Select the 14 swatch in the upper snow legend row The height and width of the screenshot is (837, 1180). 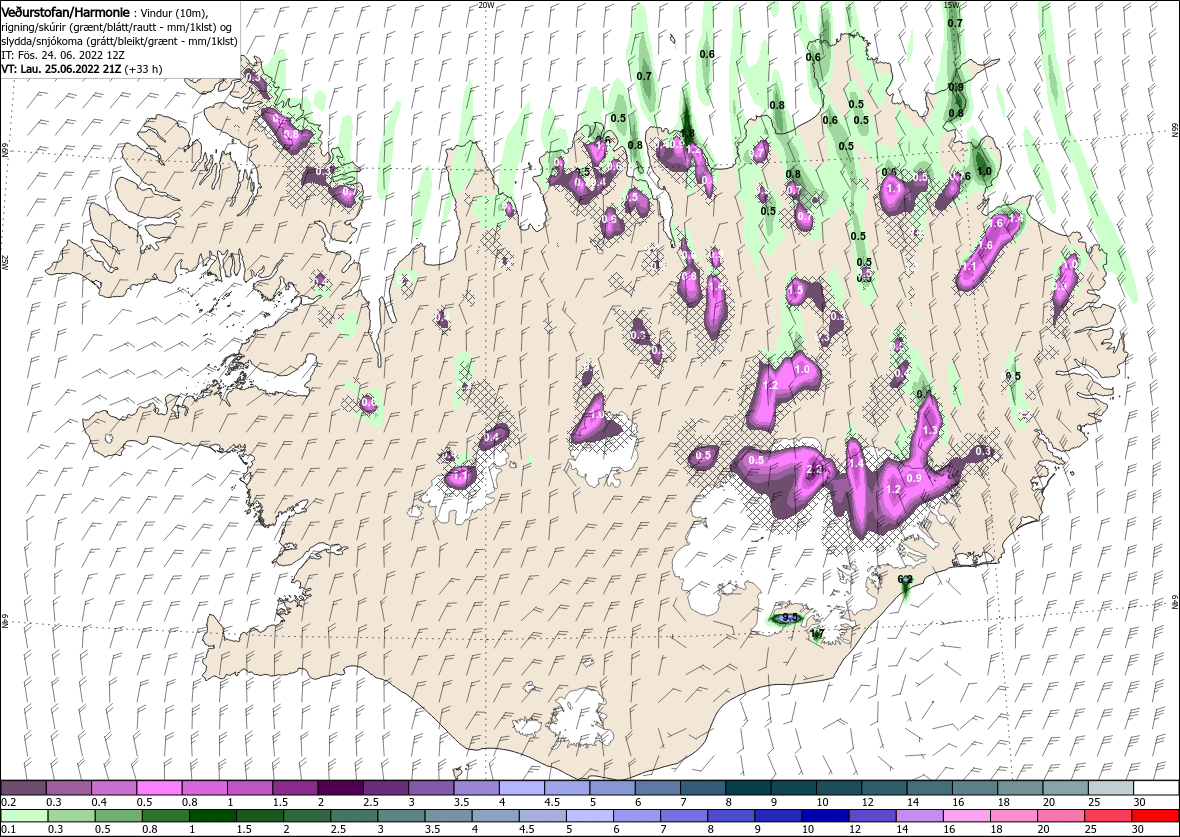929,788
